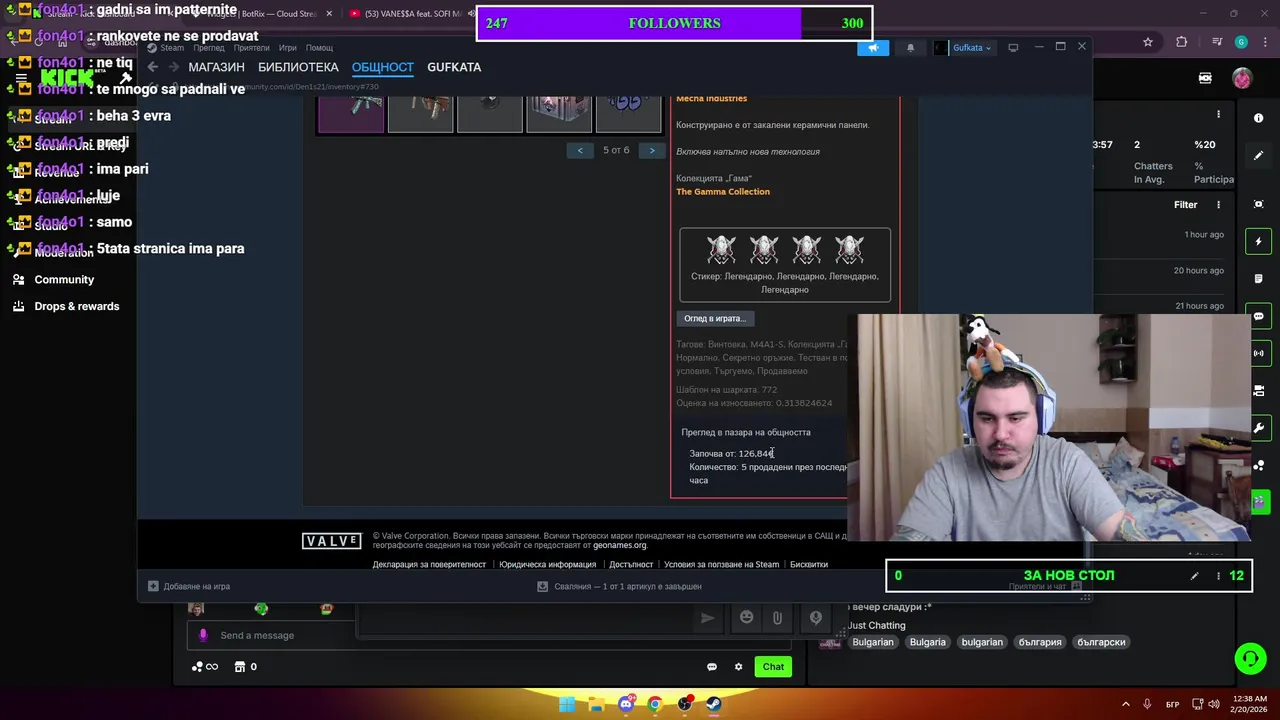Open Filter in Kick activity panel
1280x720 pixels.
(x=1185, y=205)
